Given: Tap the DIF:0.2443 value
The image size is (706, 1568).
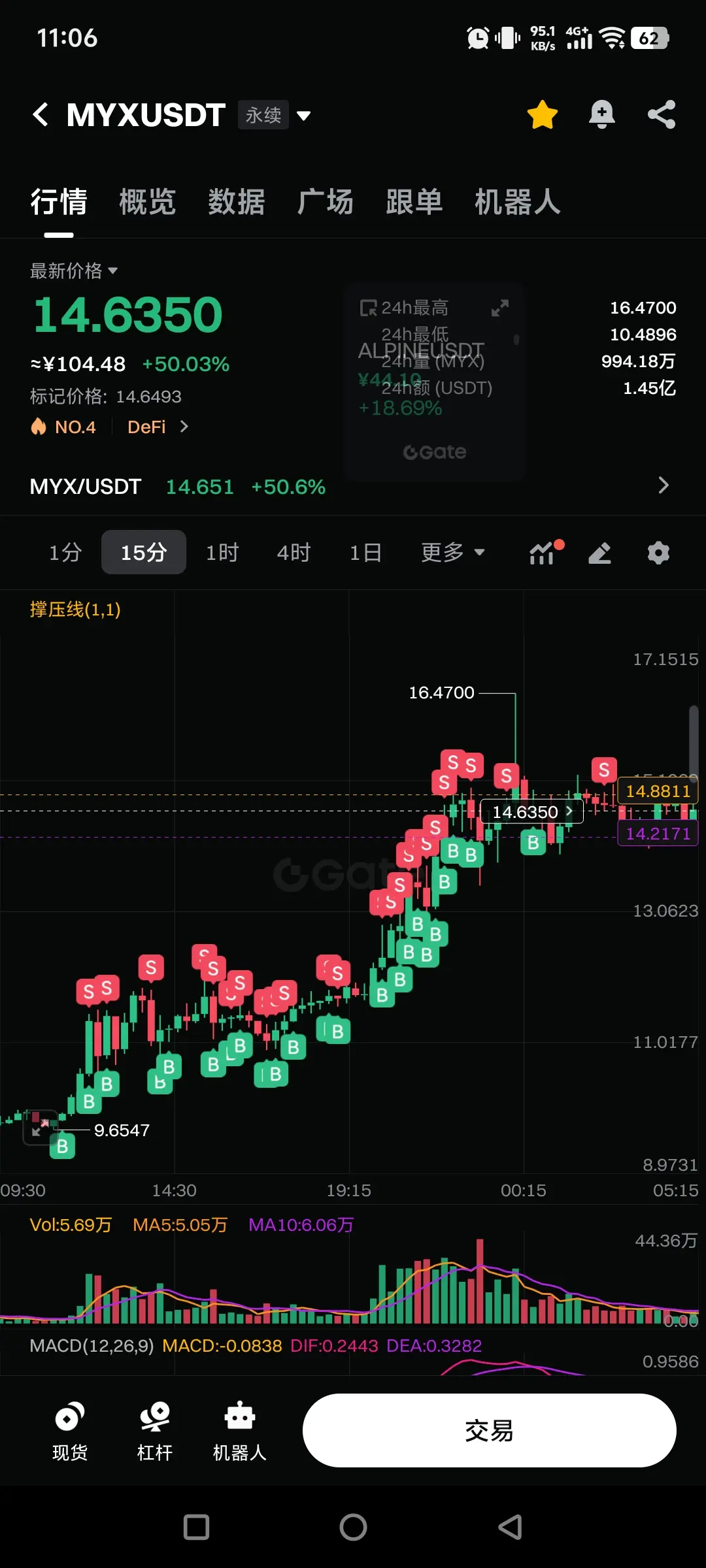Looking at the screenshot, I should [x=334, y=1346].
